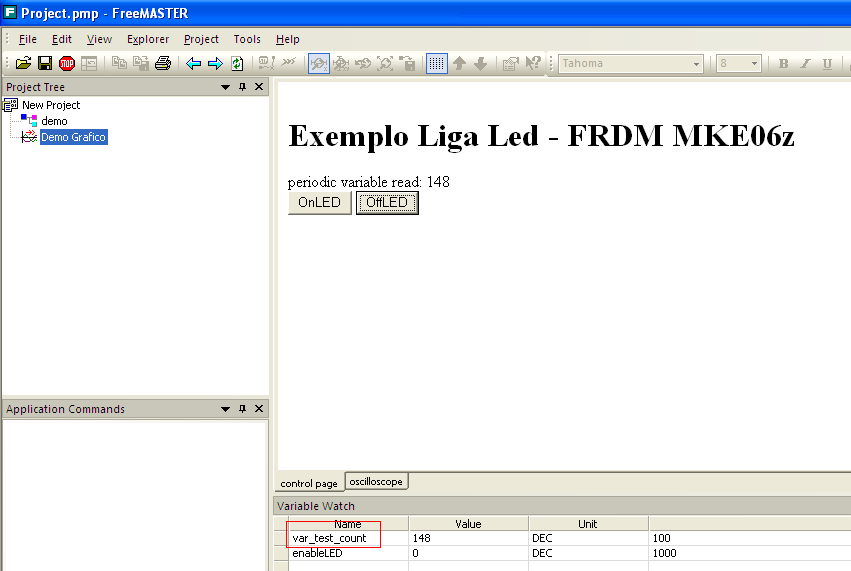Go back with the blue left arrow

pyautogui.click(x=193, y=64)
